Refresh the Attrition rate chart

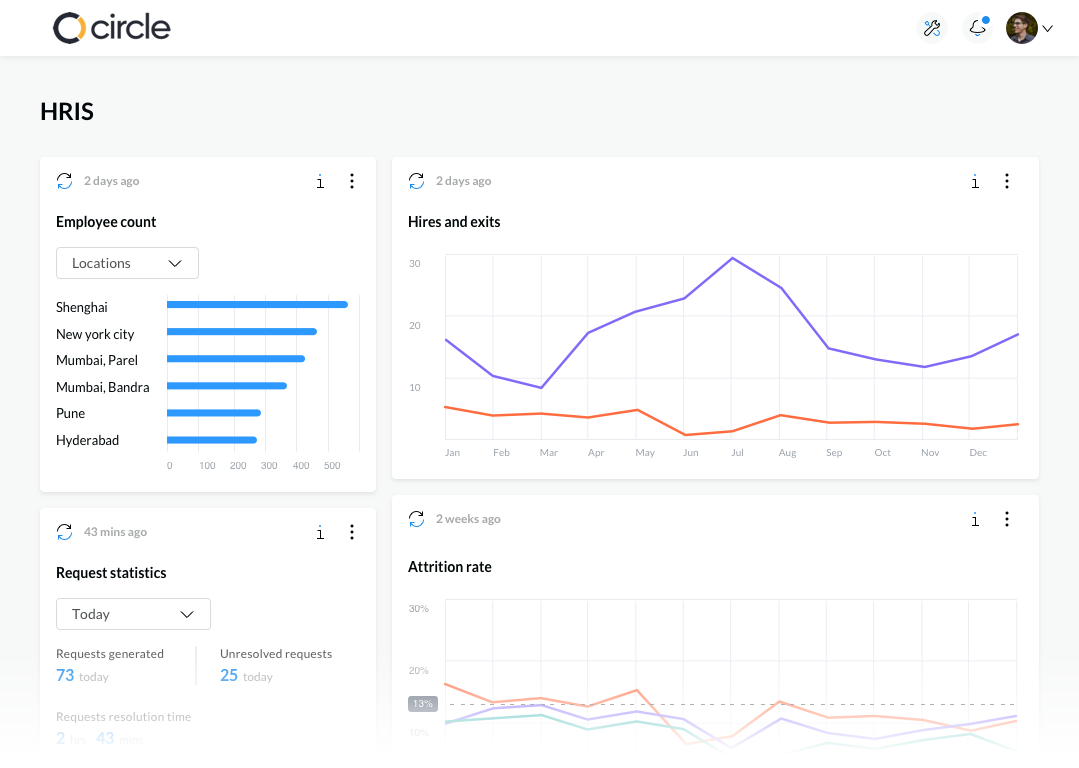(416, 519)
